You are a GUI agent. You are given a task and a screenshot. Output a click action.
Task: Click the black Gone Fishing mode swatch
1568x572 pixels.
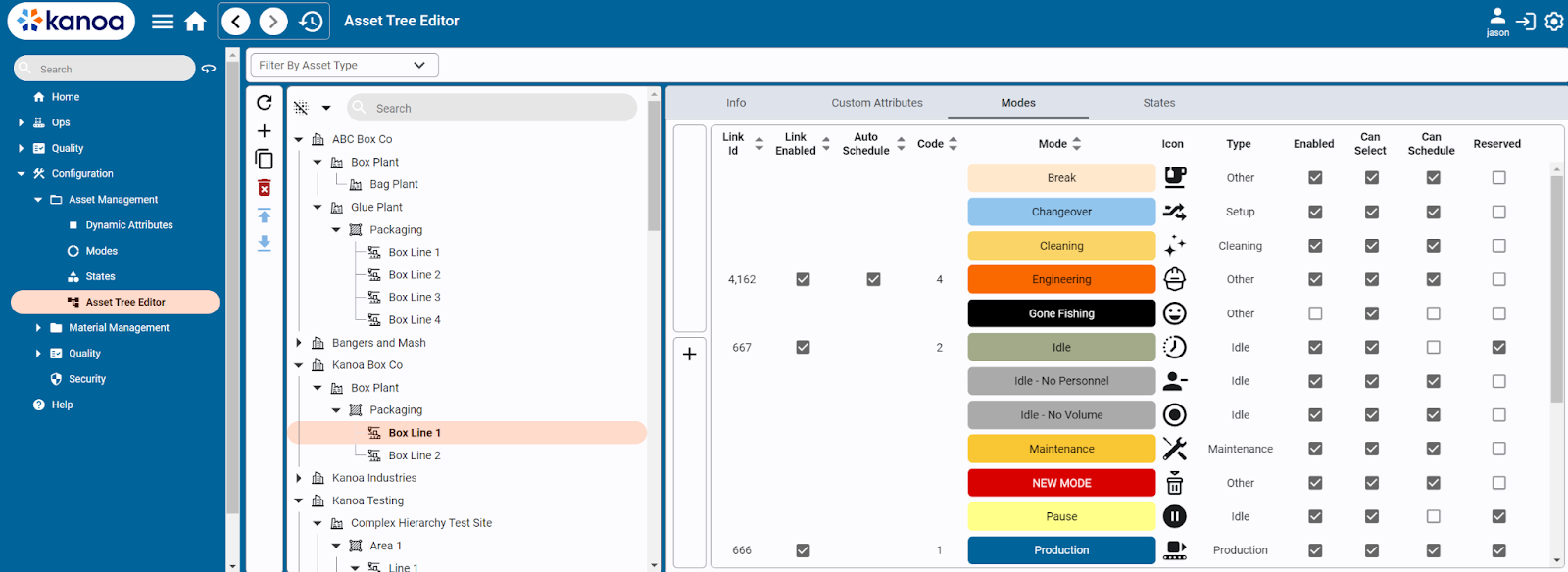coord(1061,313)
